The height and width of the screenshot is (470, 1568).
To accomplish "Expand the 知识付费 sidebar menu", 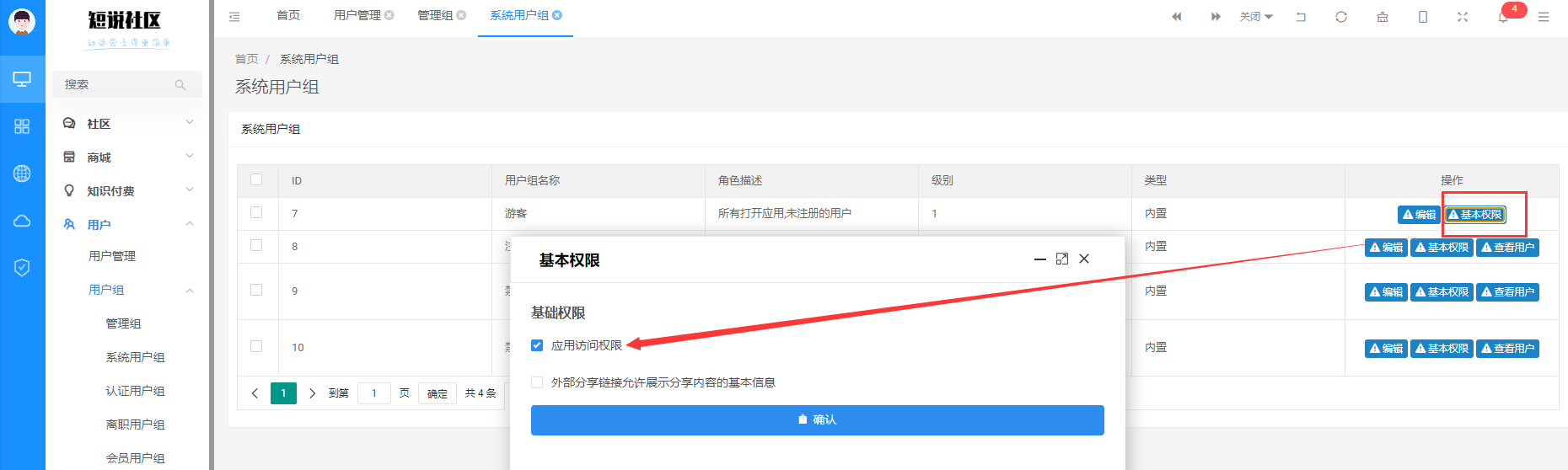I will (x=127, y=191).
